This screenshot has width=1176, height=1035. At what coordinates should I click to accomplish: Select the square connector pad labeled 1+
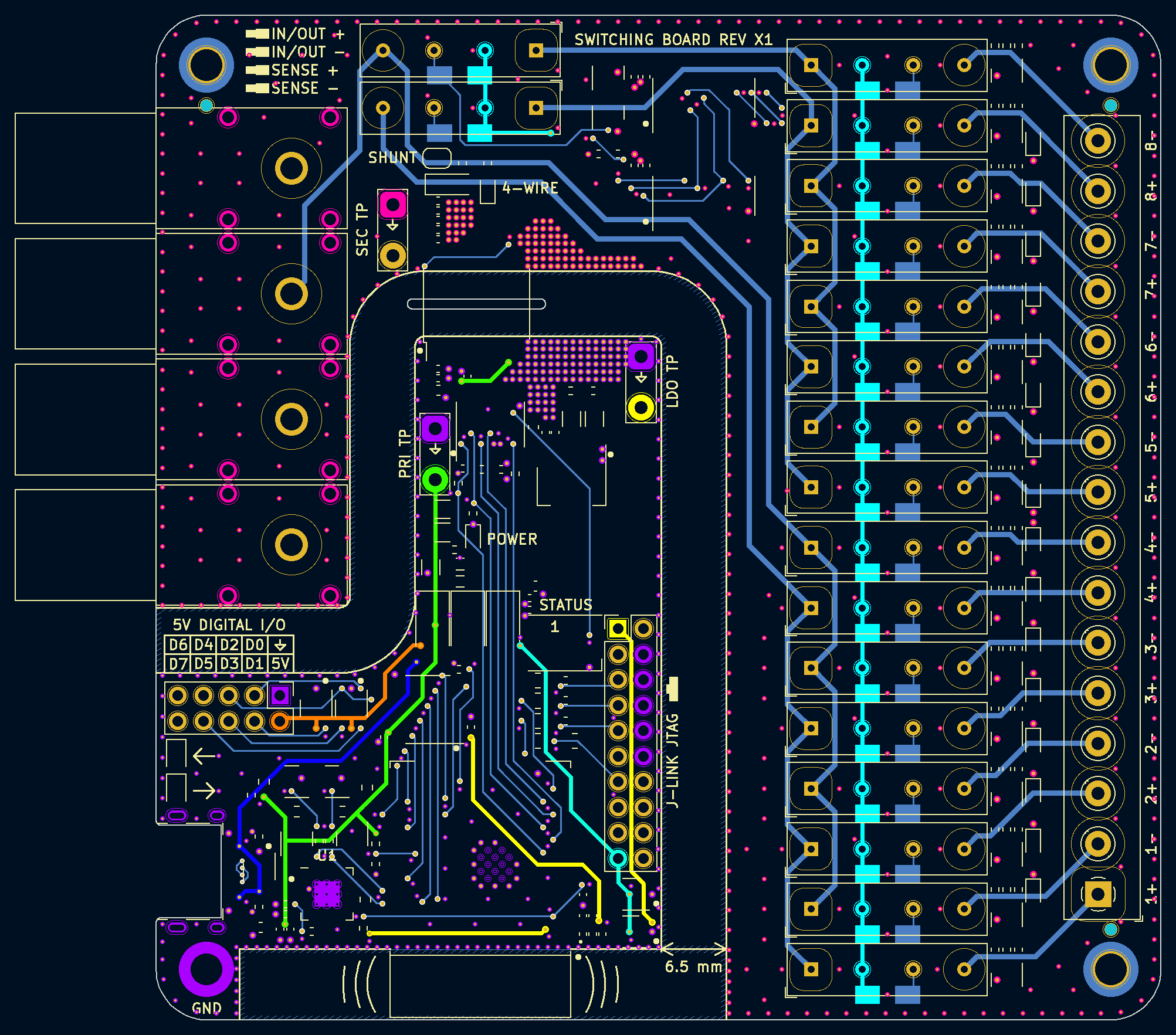pyautogui.click(x=1098, y=895)
